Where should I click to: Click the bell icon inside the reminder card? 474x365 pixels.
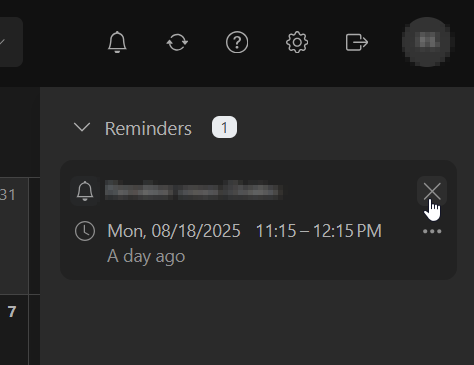pos(85,191)
